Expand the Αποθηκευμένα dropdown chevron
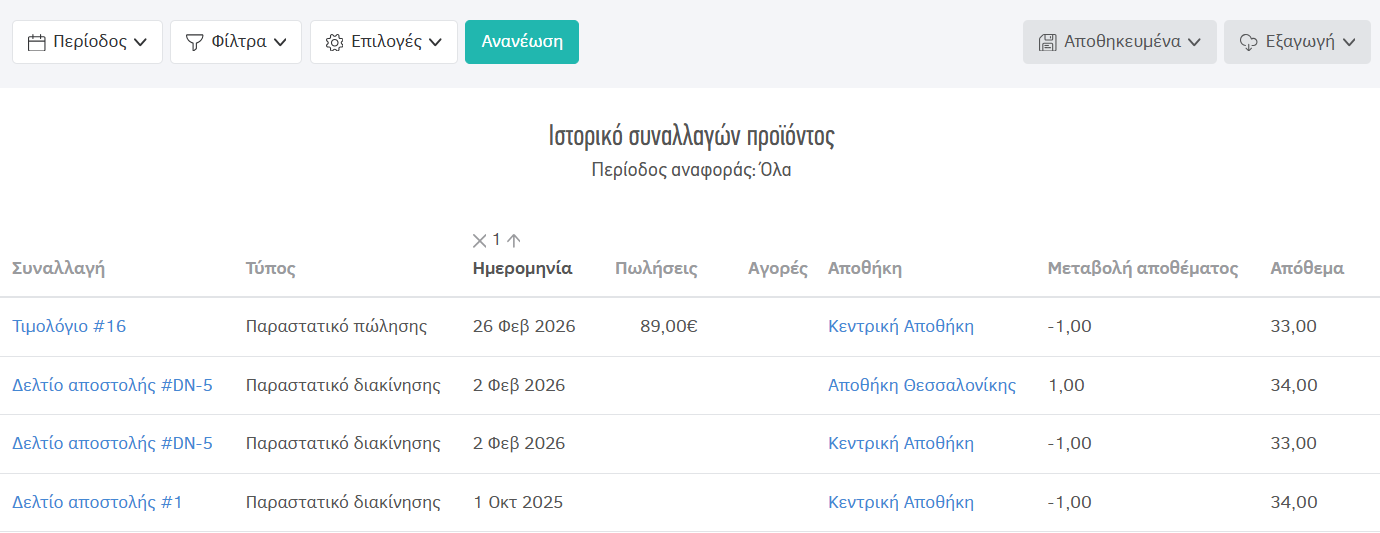 coord(1193,42)
